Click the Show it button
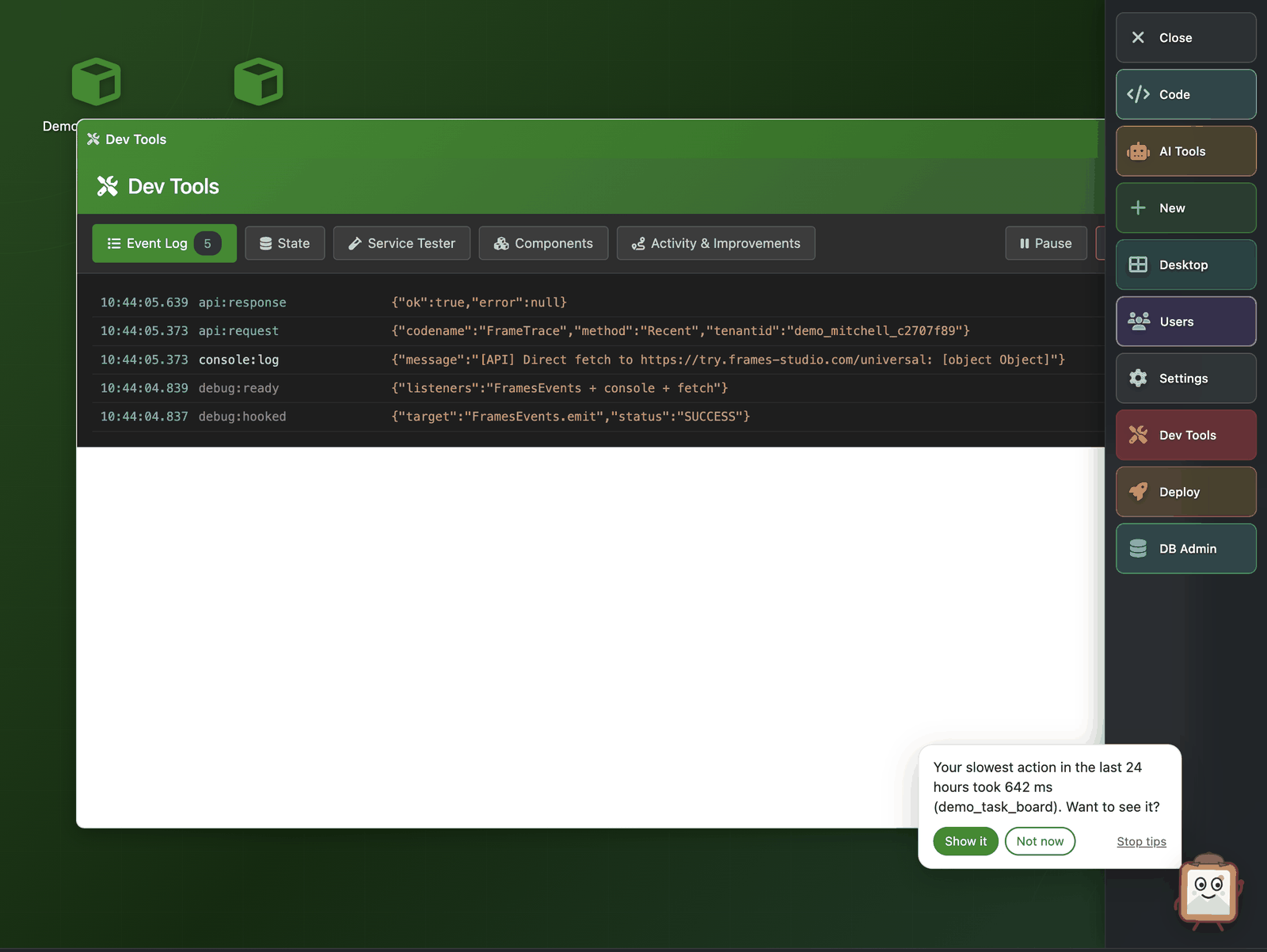This screenshot has width=1267, height=952. point(966,841)
